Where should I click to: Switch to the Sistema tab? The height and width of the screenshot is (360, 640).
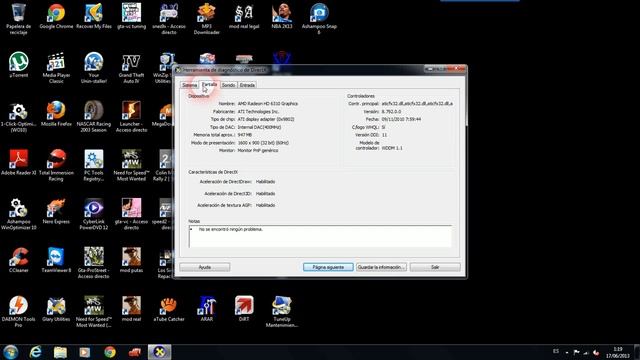pyautogui.click(x=189, y=85)
